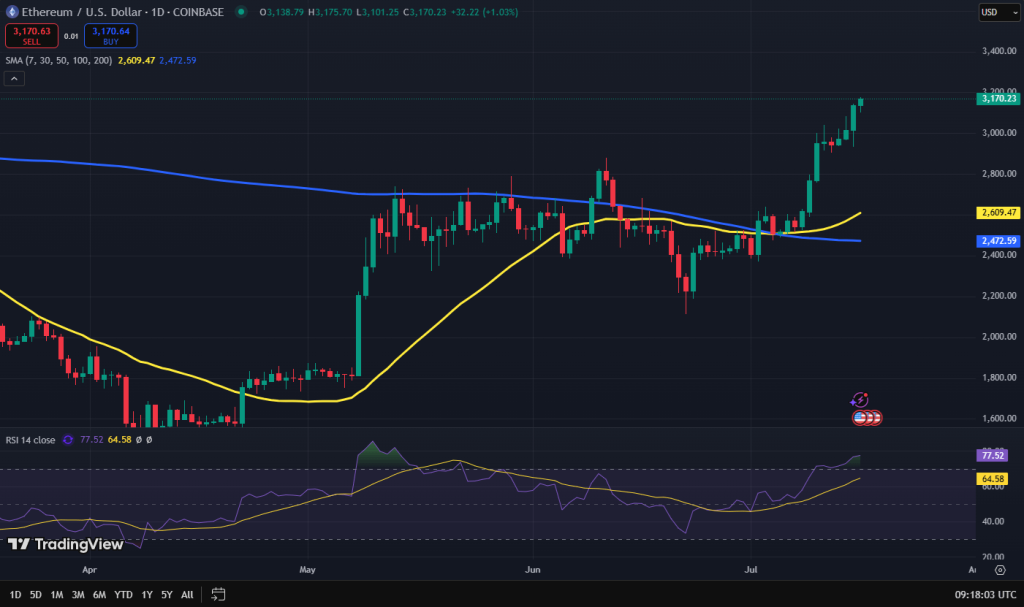Click the RSI indicator refresh icon
This screenshot has width=1024, height=607.
pos(68,440)
